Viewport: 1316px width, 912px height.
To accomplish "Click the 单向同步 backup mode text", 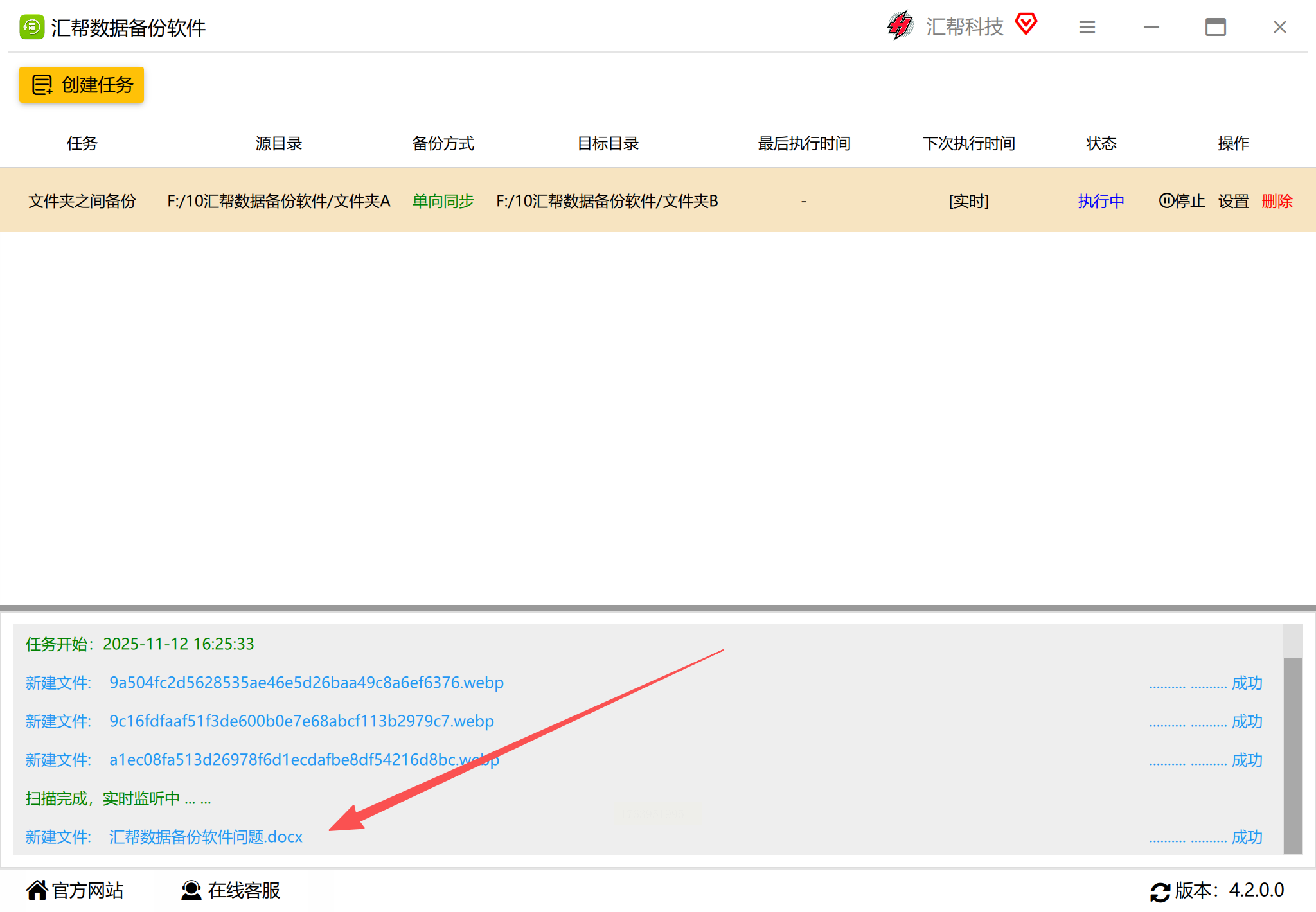I will click(x=443, y=201).
